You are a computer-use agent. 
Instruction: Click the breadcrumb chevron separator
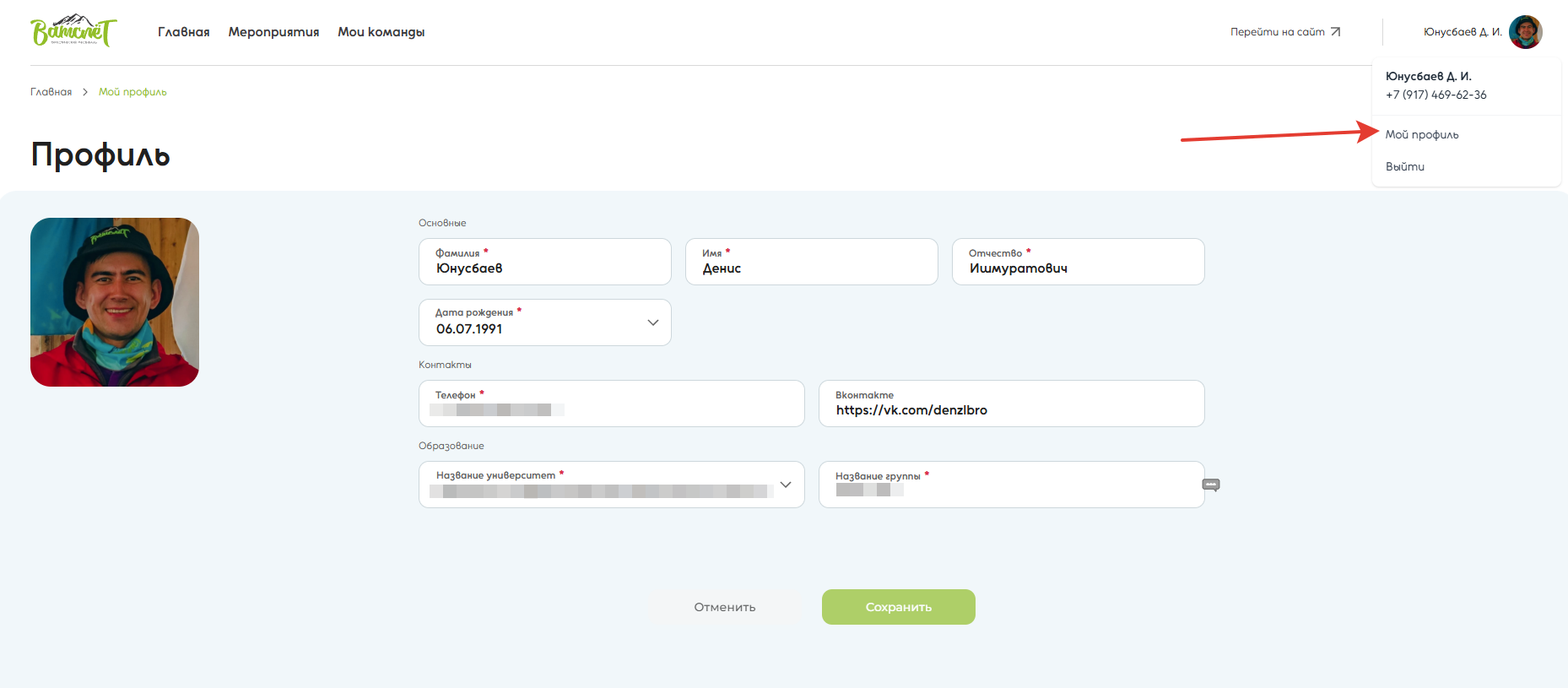pos(85,92)
